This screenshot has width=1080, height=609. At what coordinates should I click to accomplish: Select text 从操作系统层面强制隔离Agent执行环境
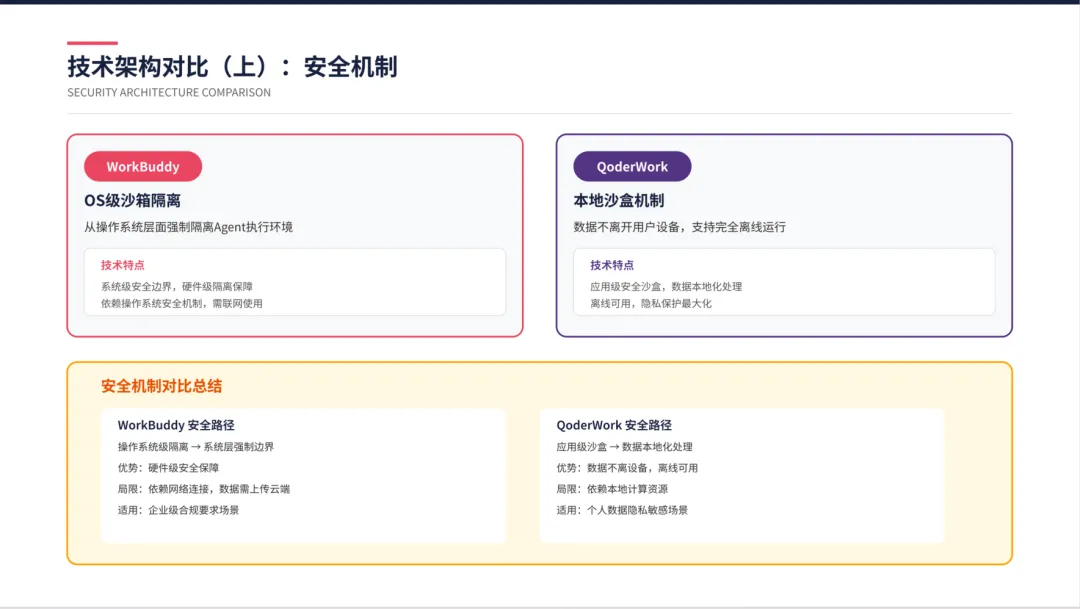click(x=188, y=227)
